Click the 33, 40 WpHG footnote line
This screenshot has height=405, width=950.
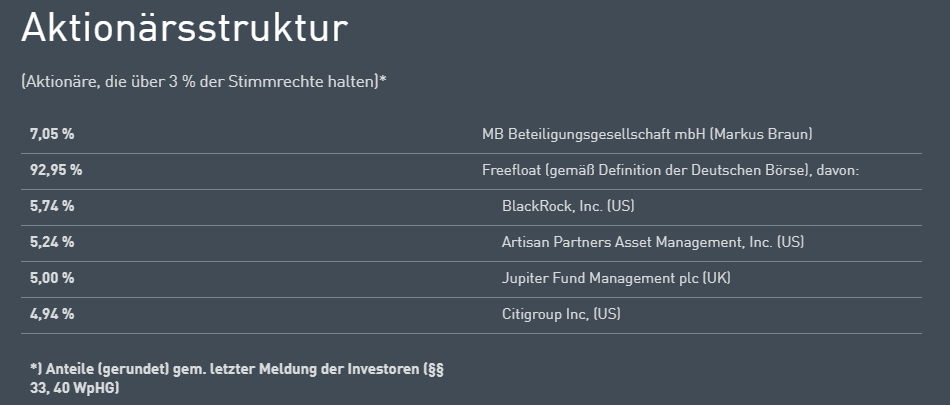point(75,387)
